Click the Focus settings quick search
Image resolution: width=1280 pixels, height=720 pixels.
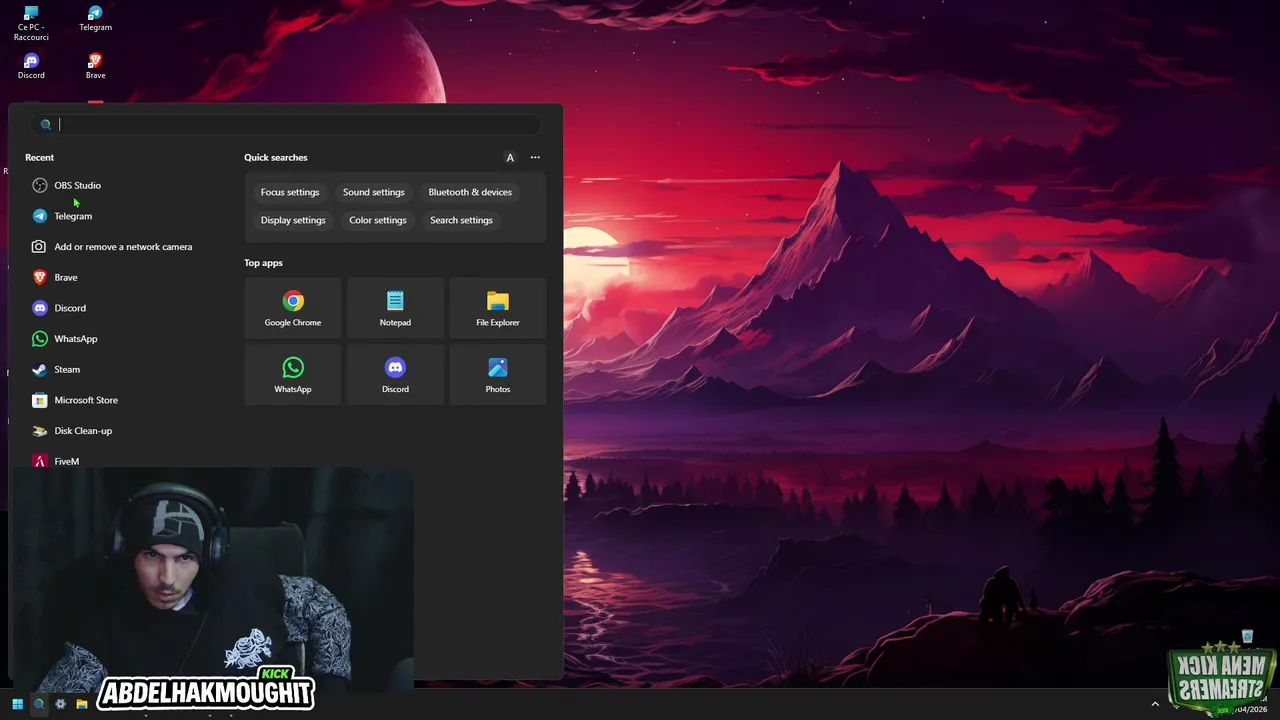pos(290,192)
